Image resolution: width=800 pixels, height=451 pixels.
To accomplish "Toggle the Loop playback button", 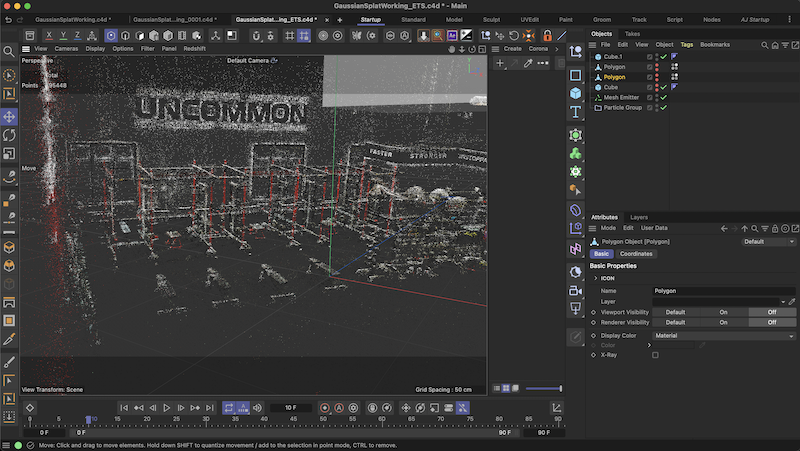I will [229, 408].
